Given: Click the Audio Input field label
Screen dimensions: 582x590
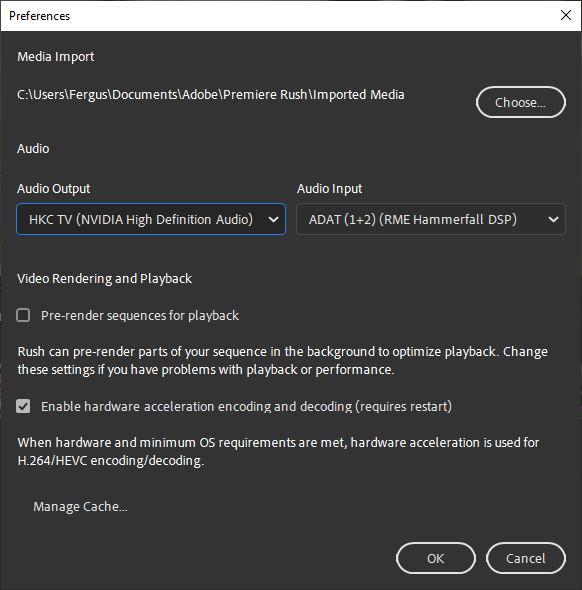Looking at the screenshot, I should coord(330,189).
